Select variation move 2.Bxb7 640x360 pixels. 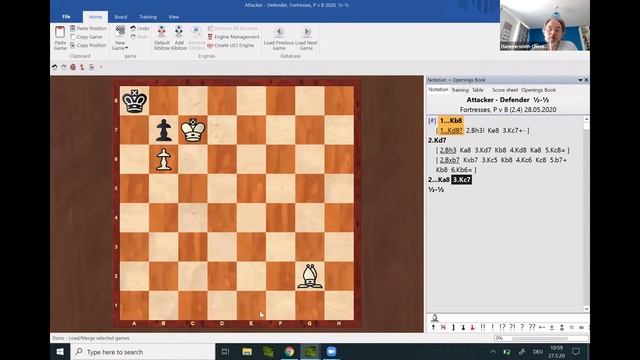tap(449, 160)
